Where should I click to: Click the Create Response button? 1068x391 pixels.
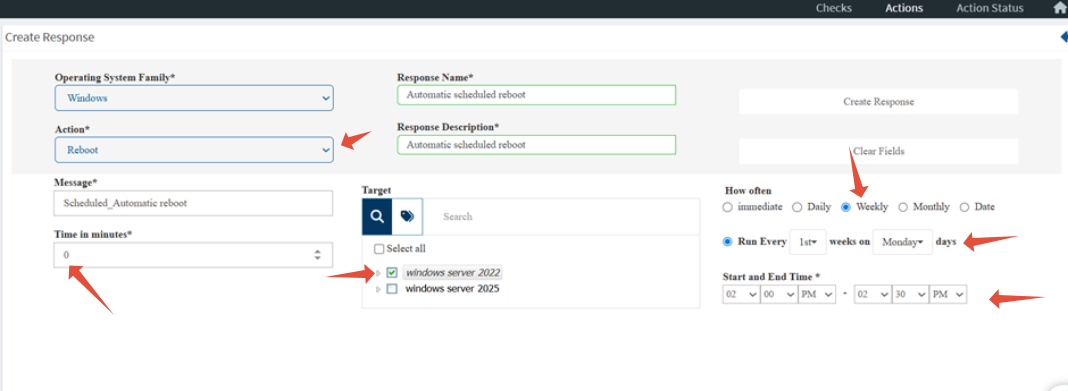(879, 101)
